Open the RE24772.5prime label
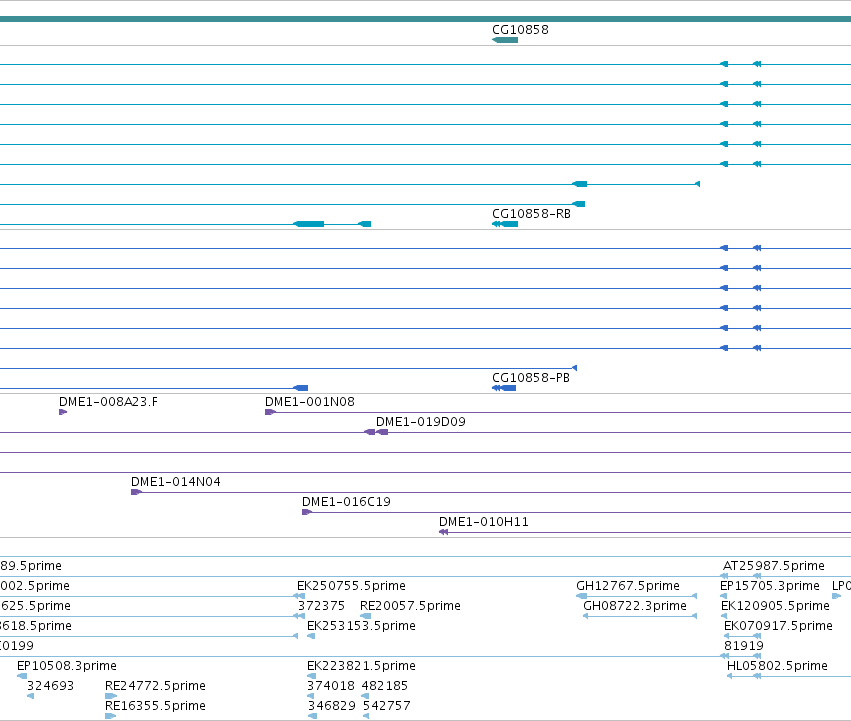851x721 pixels. pyautogui.click(x=155, y=686)
